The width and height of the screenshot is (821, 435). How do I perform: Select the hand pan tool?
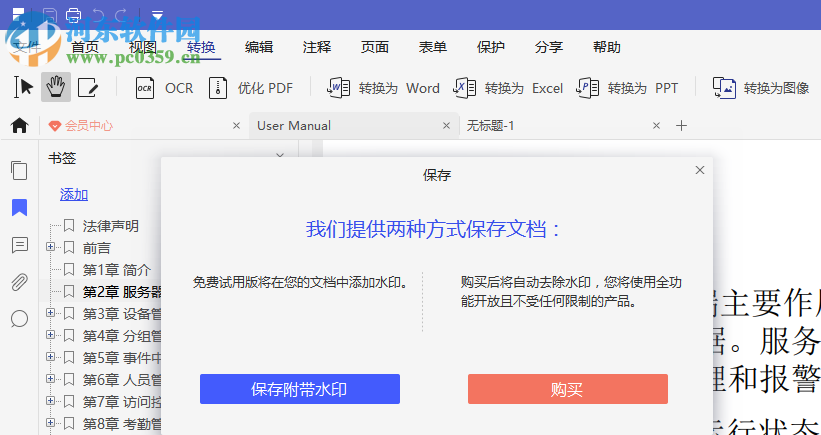(x=56, y=87)
